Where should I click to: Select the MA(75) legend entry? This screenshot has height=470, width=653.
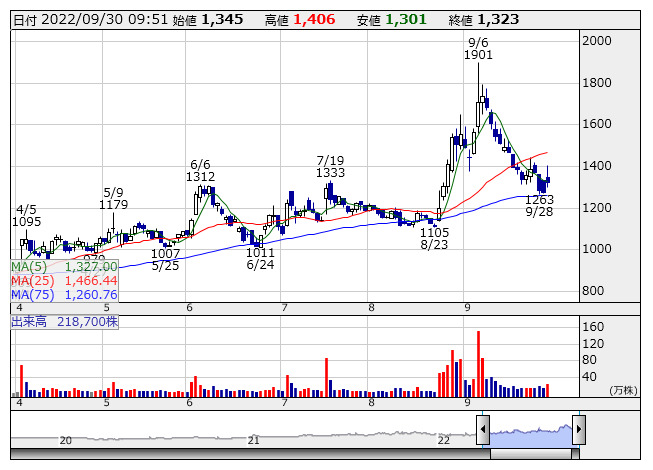point(65,295)
